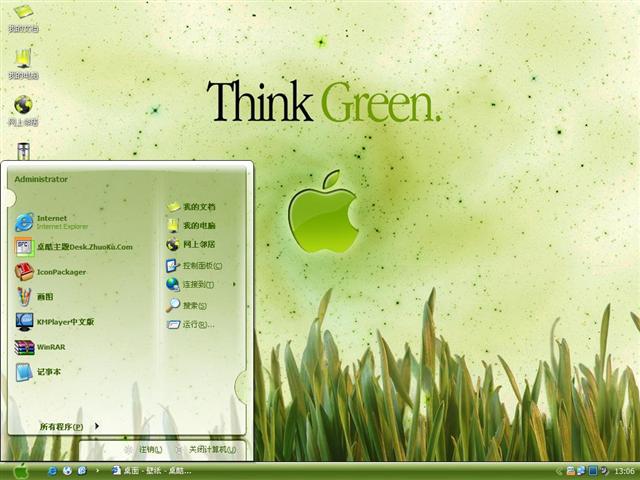Viewport: 640px width, 480px height.
Task: Click the blue square tray icon
Action: tap(593, 471)
